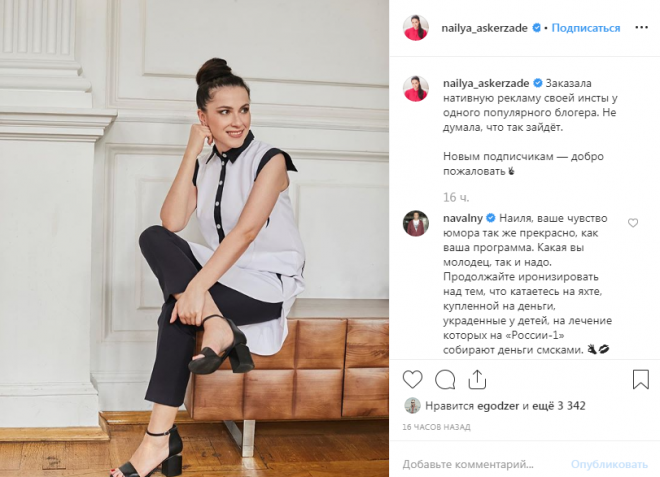Image resolution: width=660 pixels, height=477 pixels.
Task: Like navalny's comment with the small heart
Action: [x=633, y=223]
